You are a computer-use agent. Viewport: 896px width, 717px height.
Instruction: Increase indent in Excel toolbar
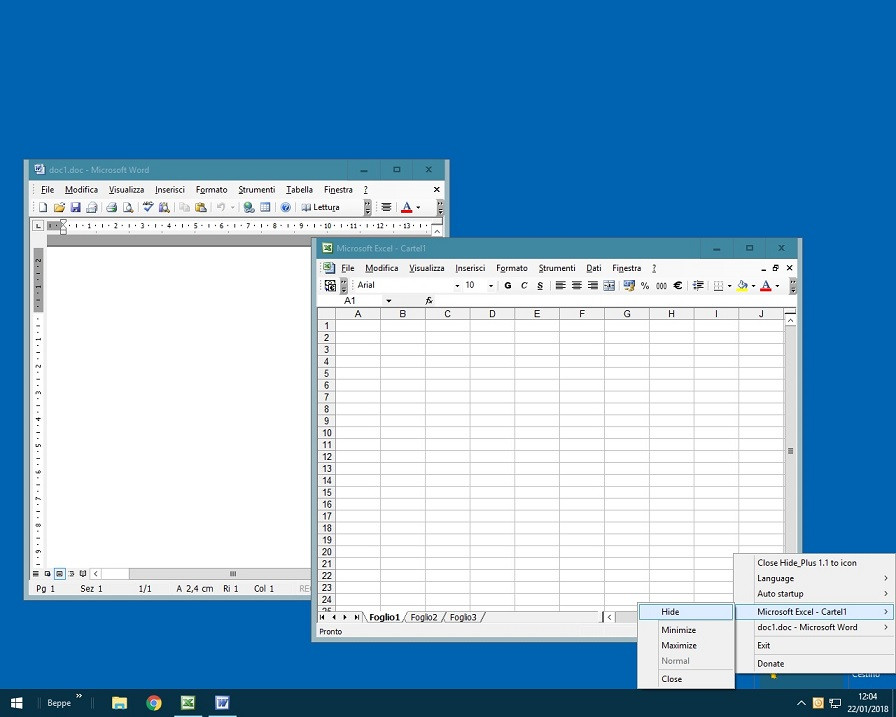point(698,286)
